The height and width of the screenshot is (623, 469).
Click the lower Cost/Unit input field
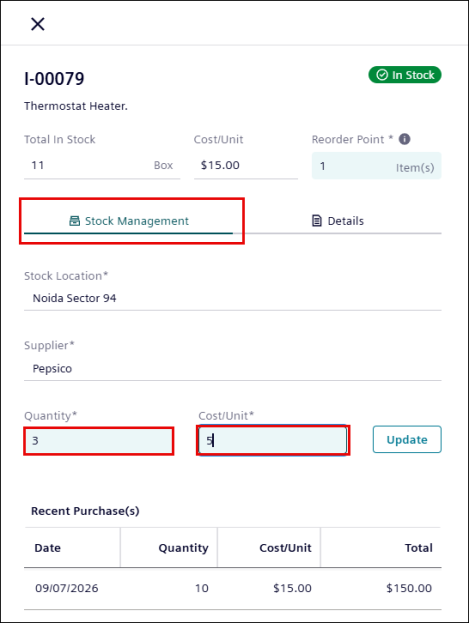tap(273, 440)
